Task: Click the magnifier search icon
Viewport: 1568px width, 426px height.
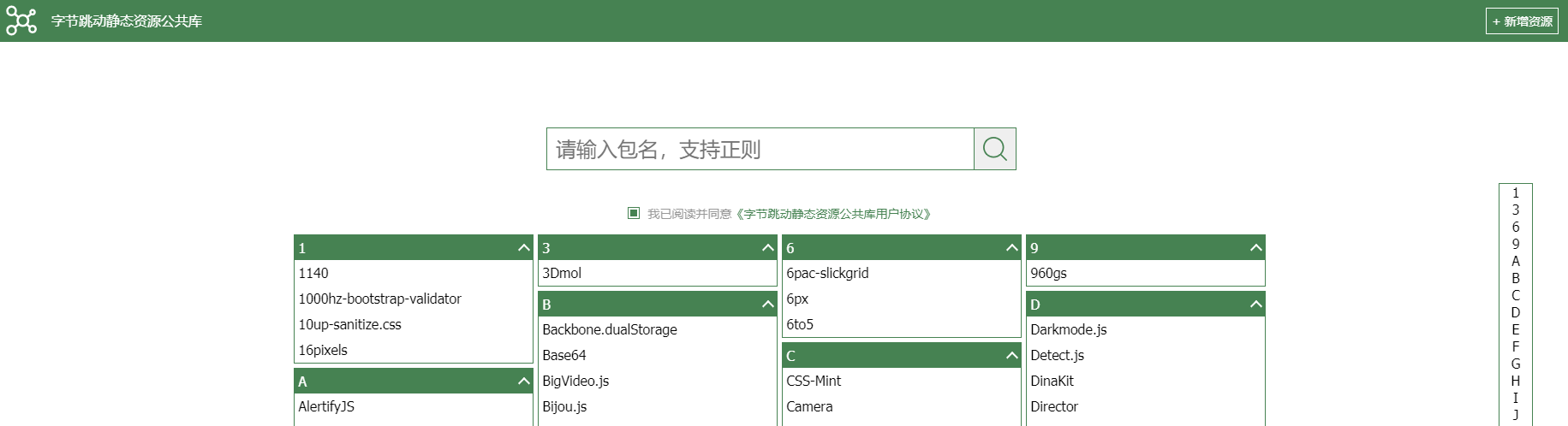Action: pos(994,149)
